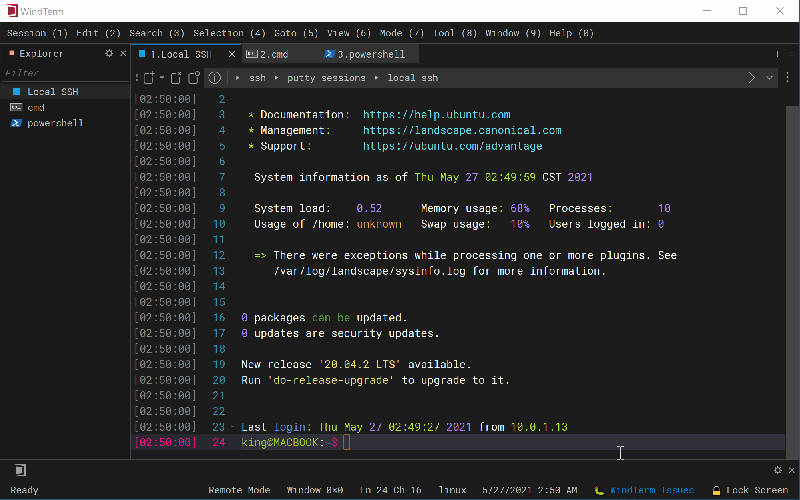
Task: Open the help.ubuntu.com documentation link
Action: pyautogui.click(x=437, y=115)
